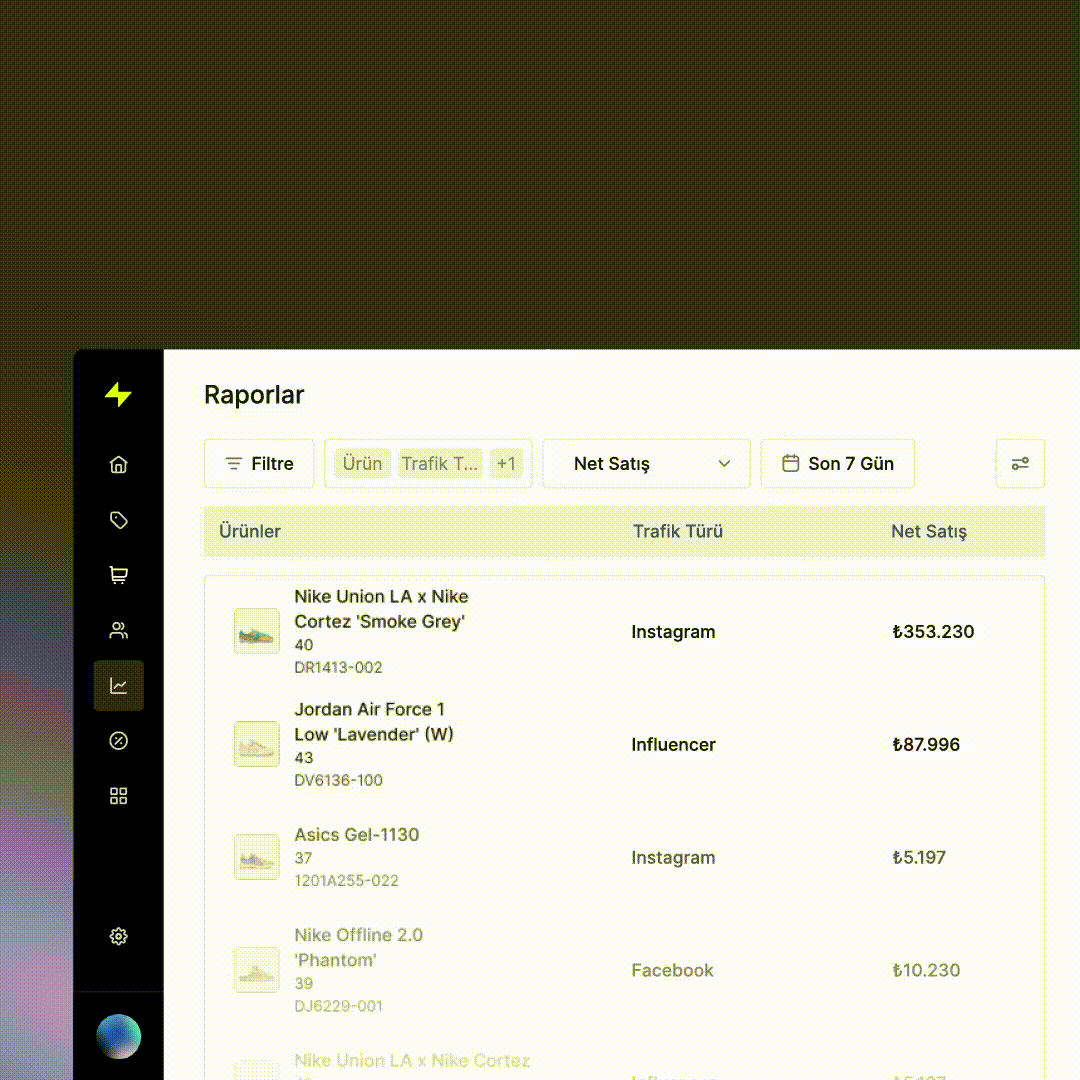Click the lightning bolt logo
The image size is (1080, 1080).
[118, 395]
